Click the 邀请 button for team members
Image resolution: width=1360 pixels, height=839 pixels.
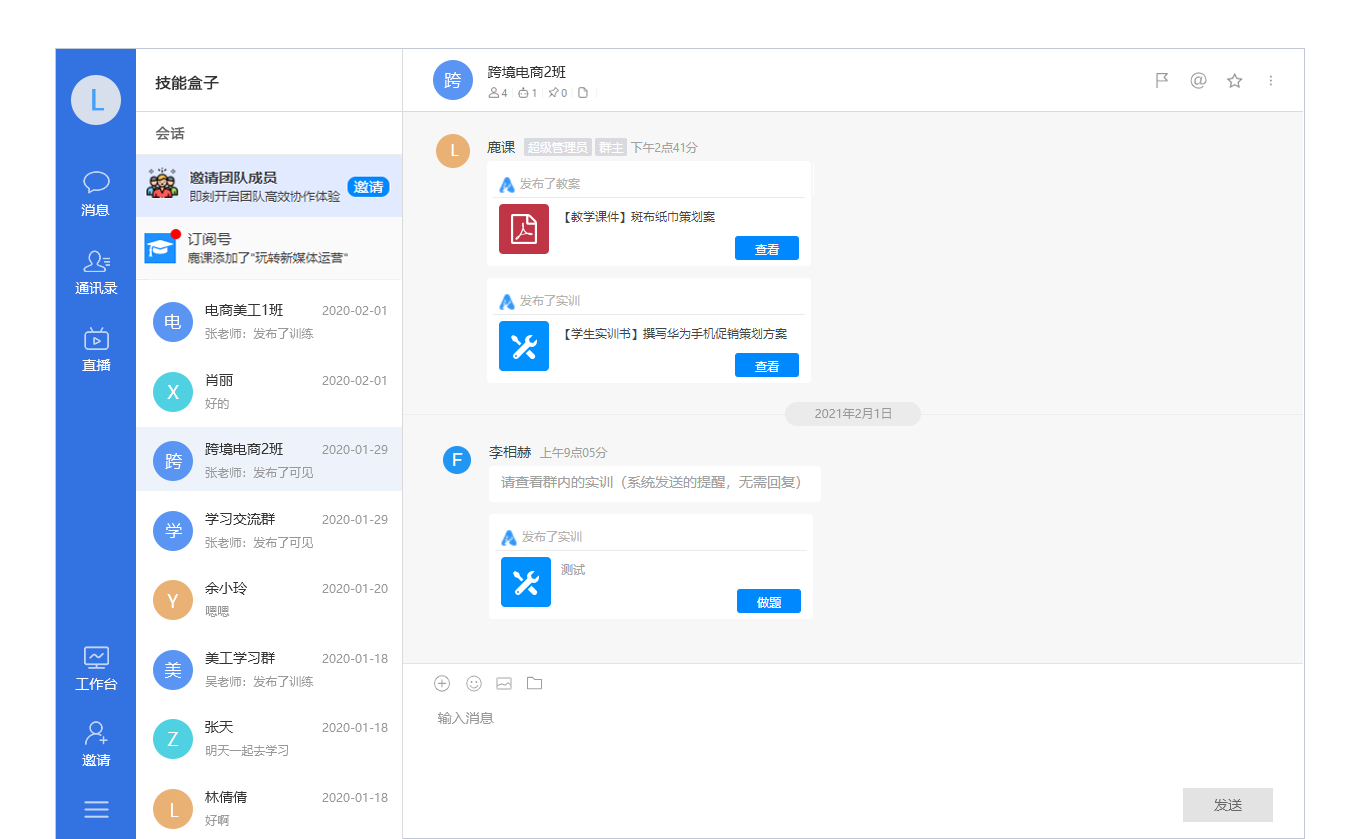click(368, 187)
